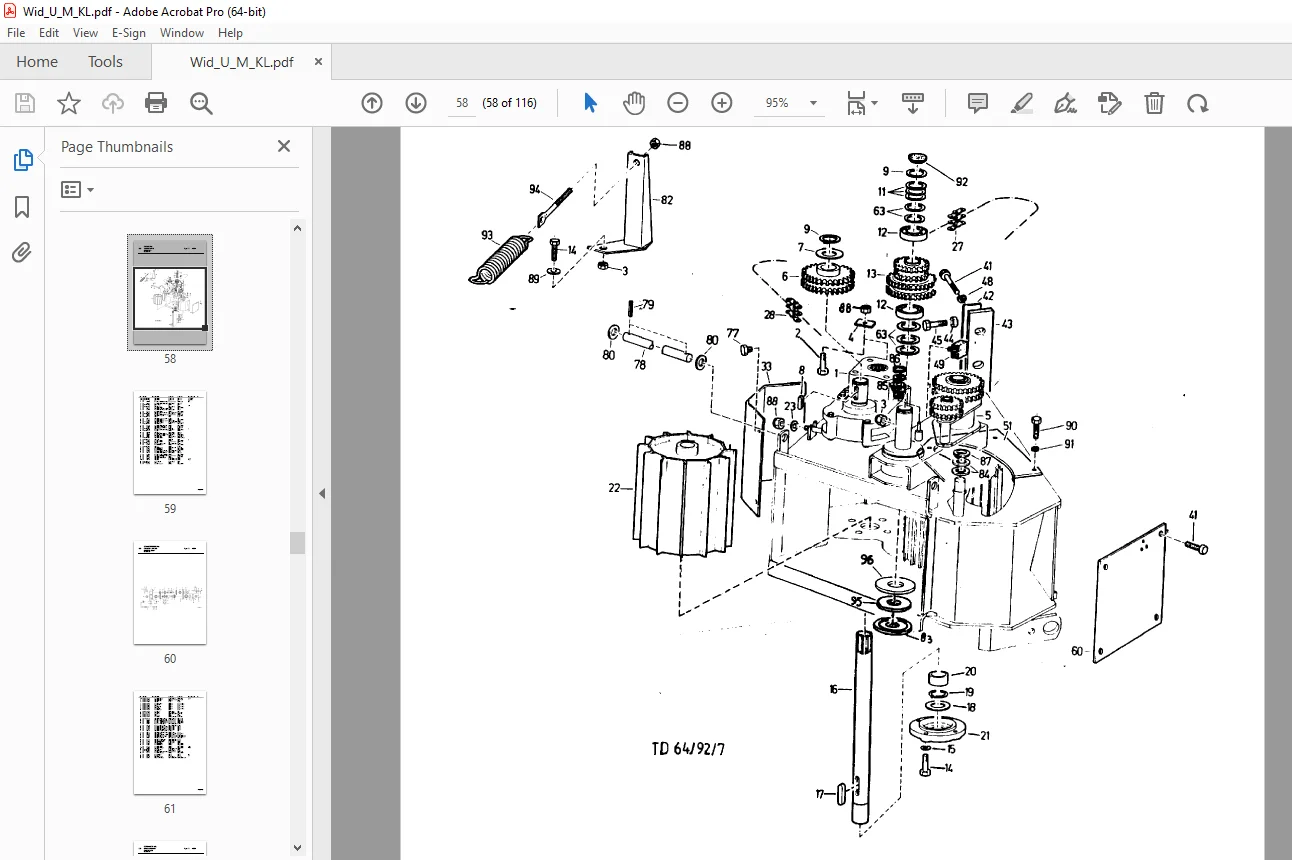The width and height of the screenshot is (1292, 860).
Task: Open the View menu
Action: (86, 33)
